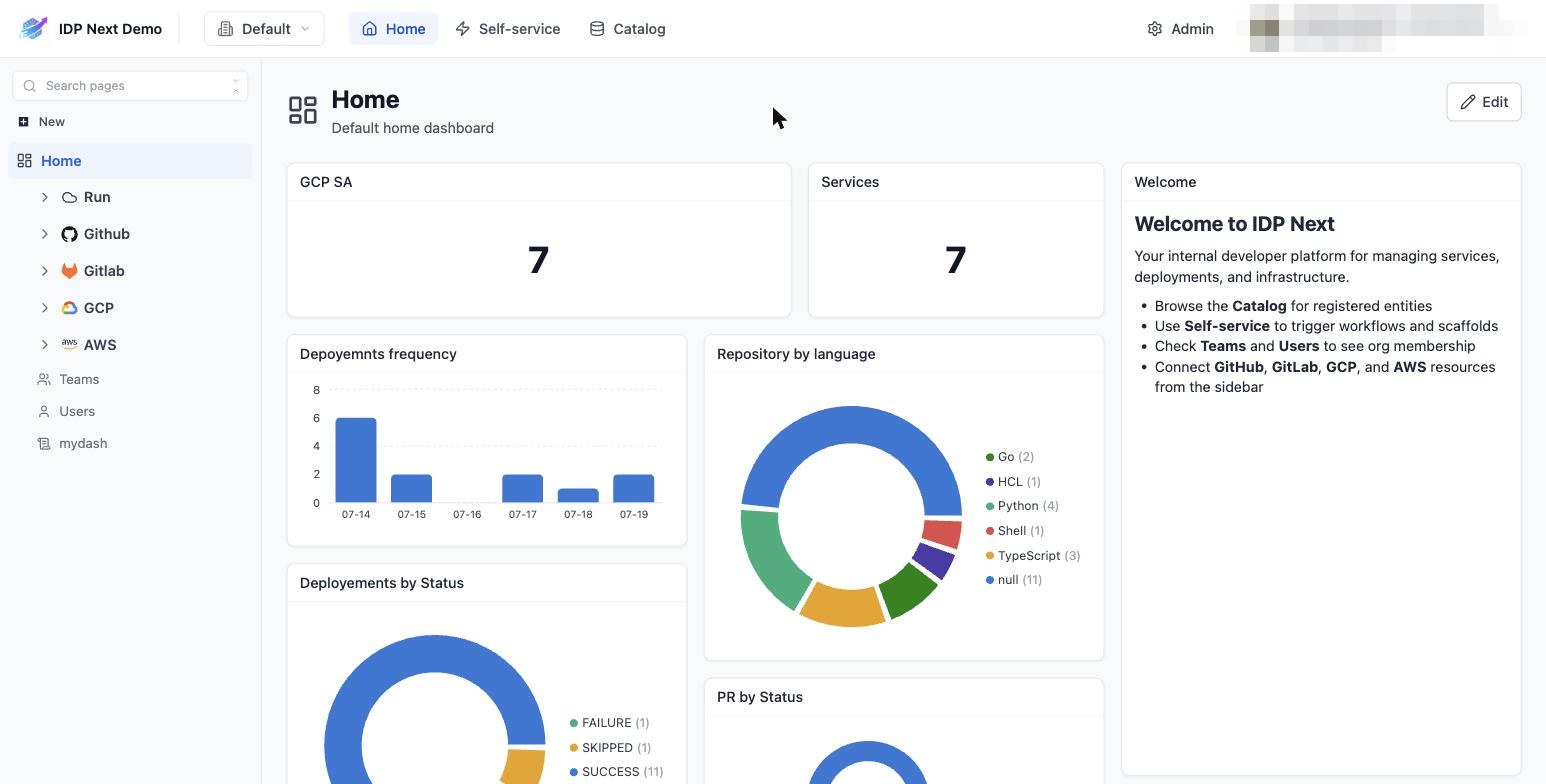Click the Services count card value 7
This screenshot has height=784, width=1546.
[955, 260]
